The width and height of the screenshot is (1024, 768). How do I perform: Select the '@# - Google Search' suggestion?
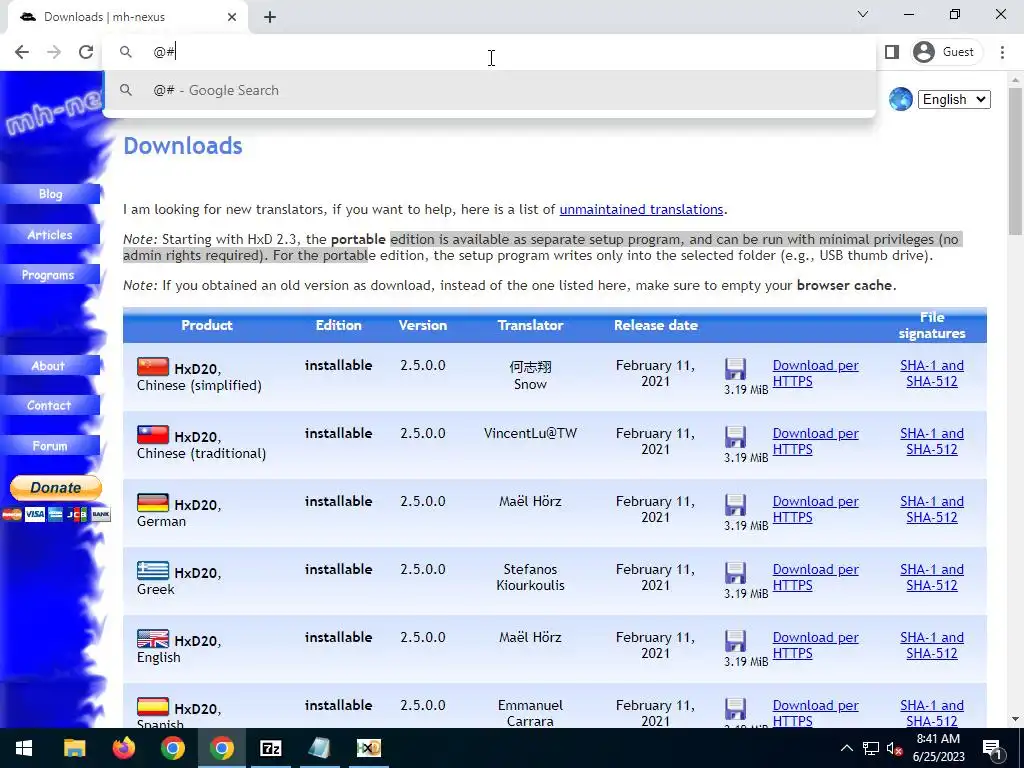(x=488, y=90)
